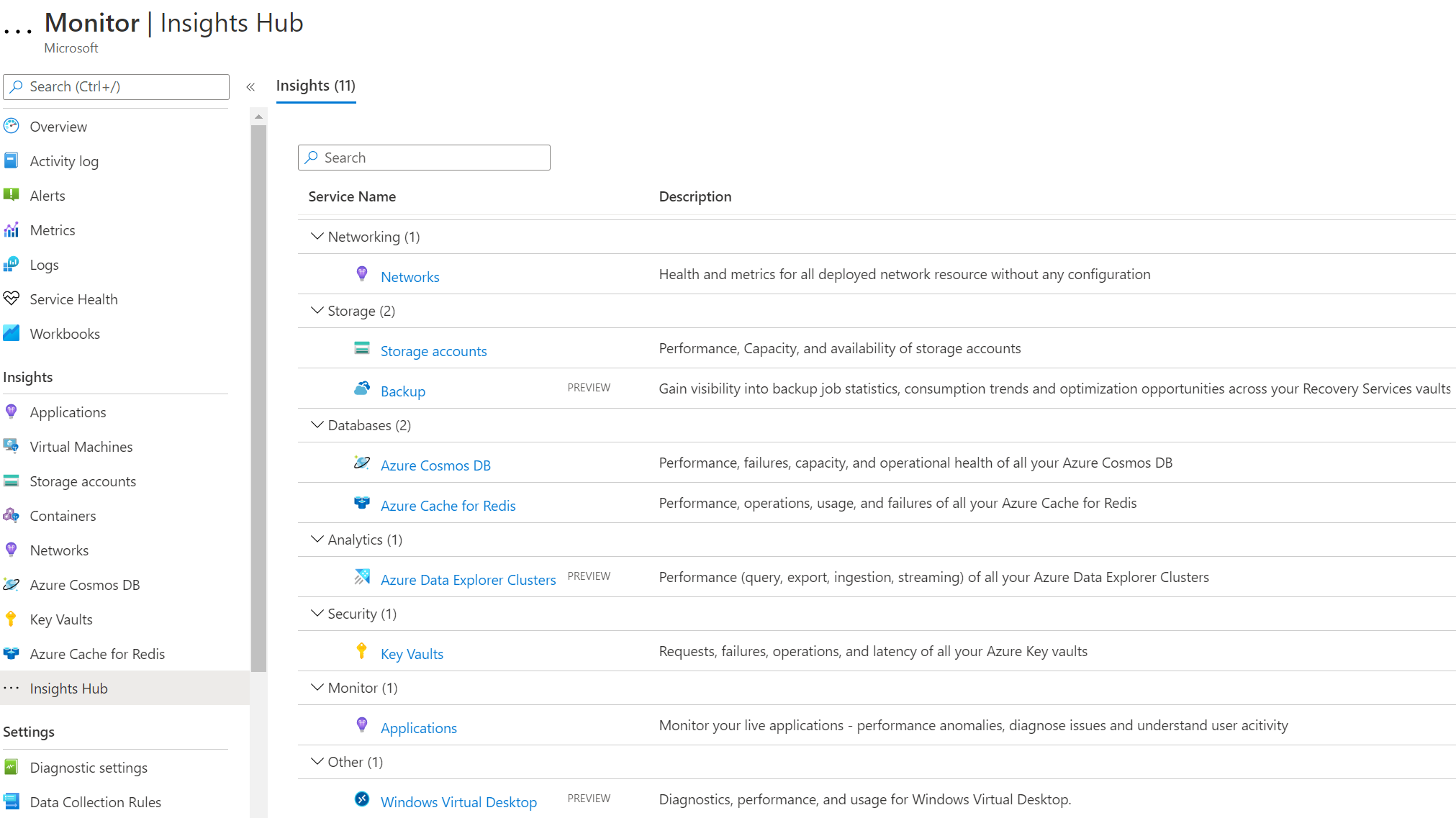Open the Storage accounts link in table
Viewport: 1456px width, 818px height.
[433, 351]
